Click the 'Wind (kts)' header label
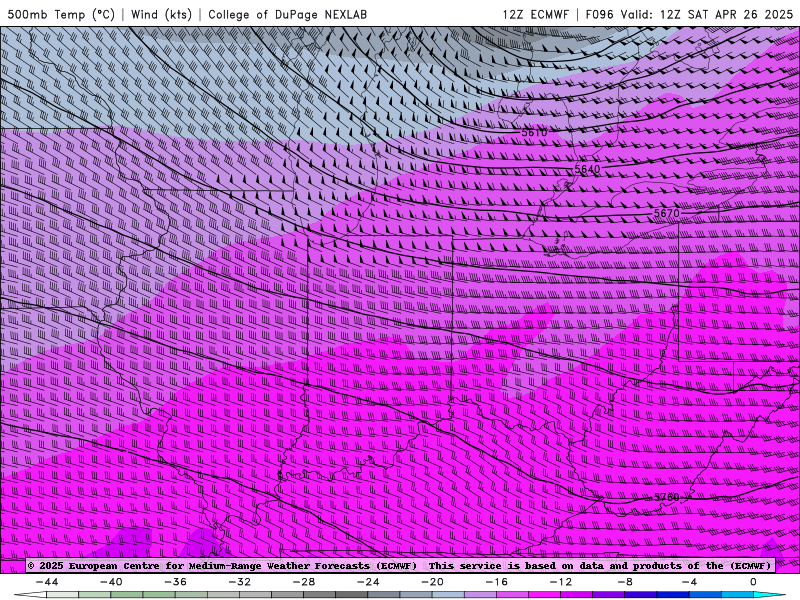Viewport: 800px width, 600px height. pos(161,14)
